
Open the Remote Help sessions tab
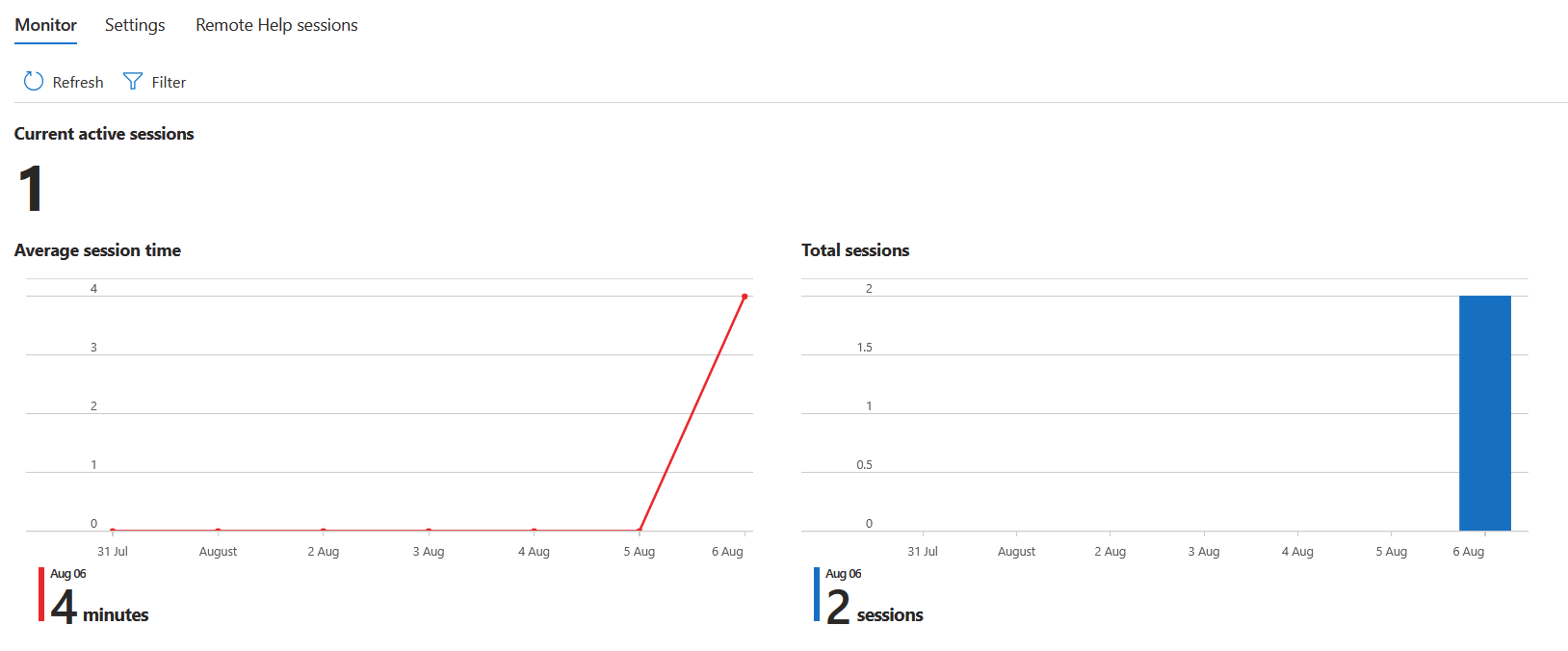(x=276, y=25)
